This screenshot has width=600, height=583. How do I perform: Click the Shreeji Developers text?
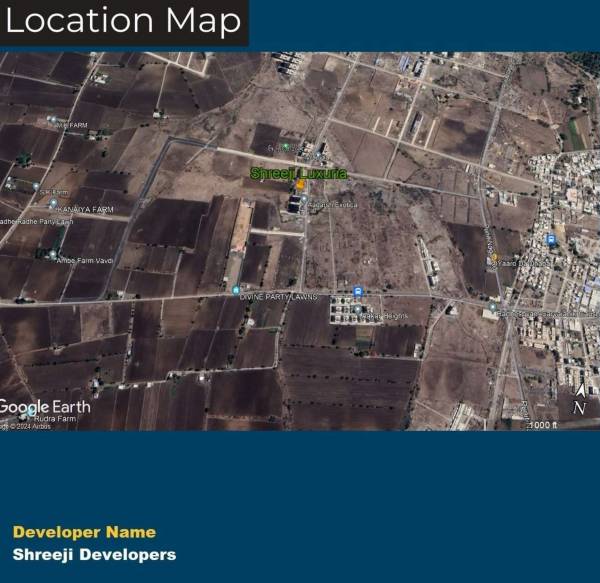[x=95, y=555]
